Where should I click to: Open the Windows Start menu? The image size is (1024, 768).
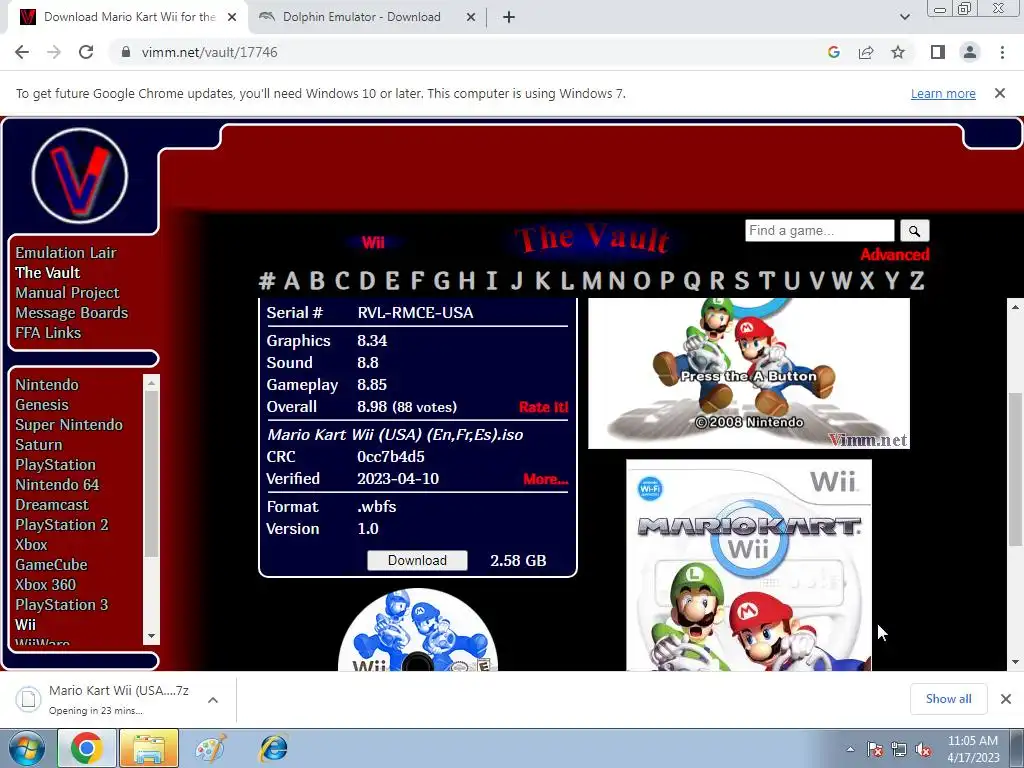26,748
